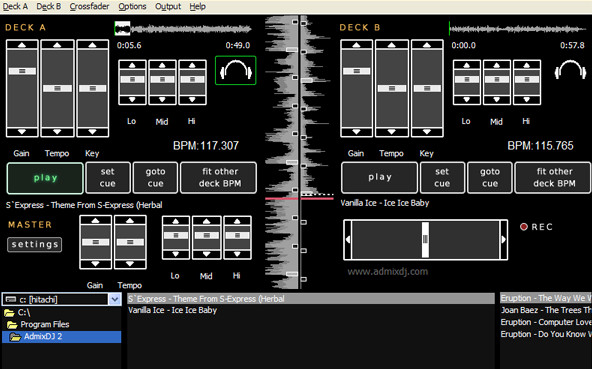Viewport: 592px width, 369px height.
Task: Open the Crossfader menu
Action: click(x=89, y=6)
